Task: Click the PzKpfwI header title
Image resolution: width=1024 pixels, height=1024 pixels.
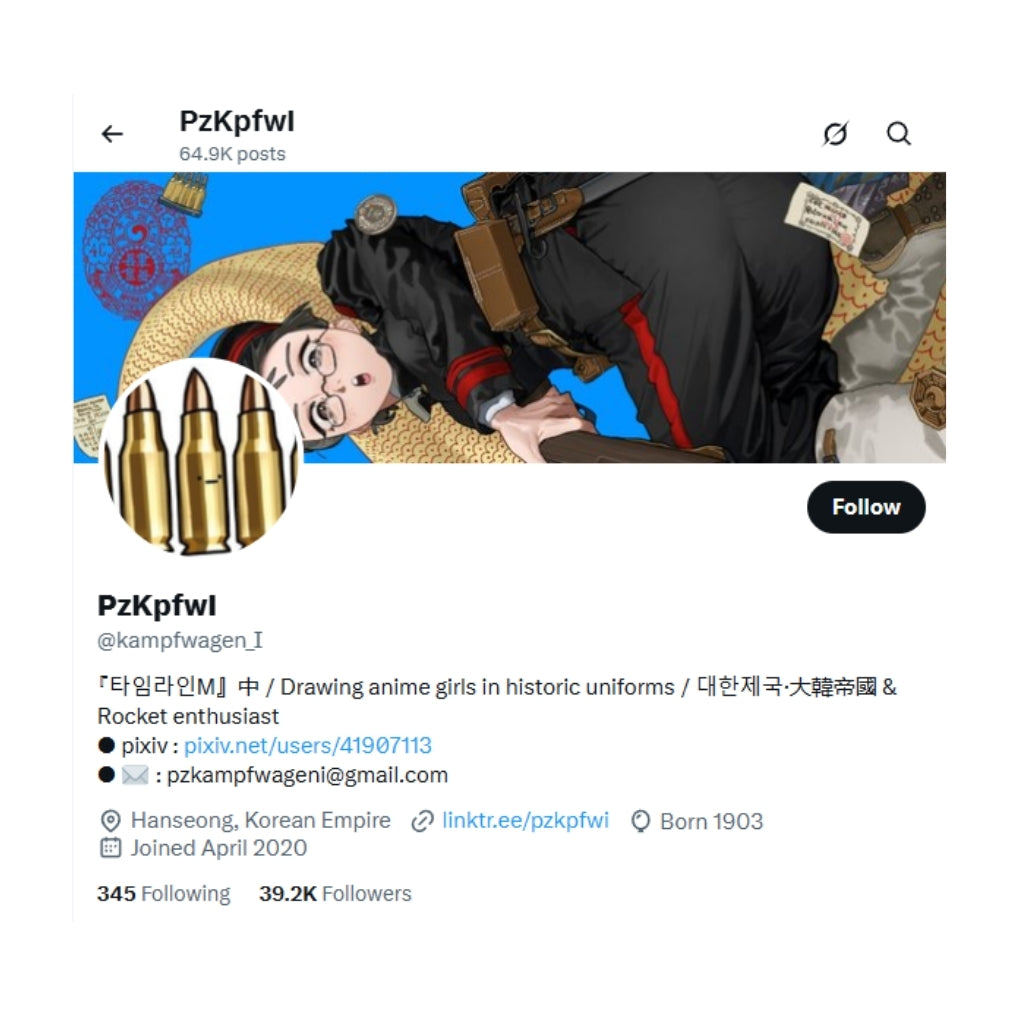Action: coord(236,121)
